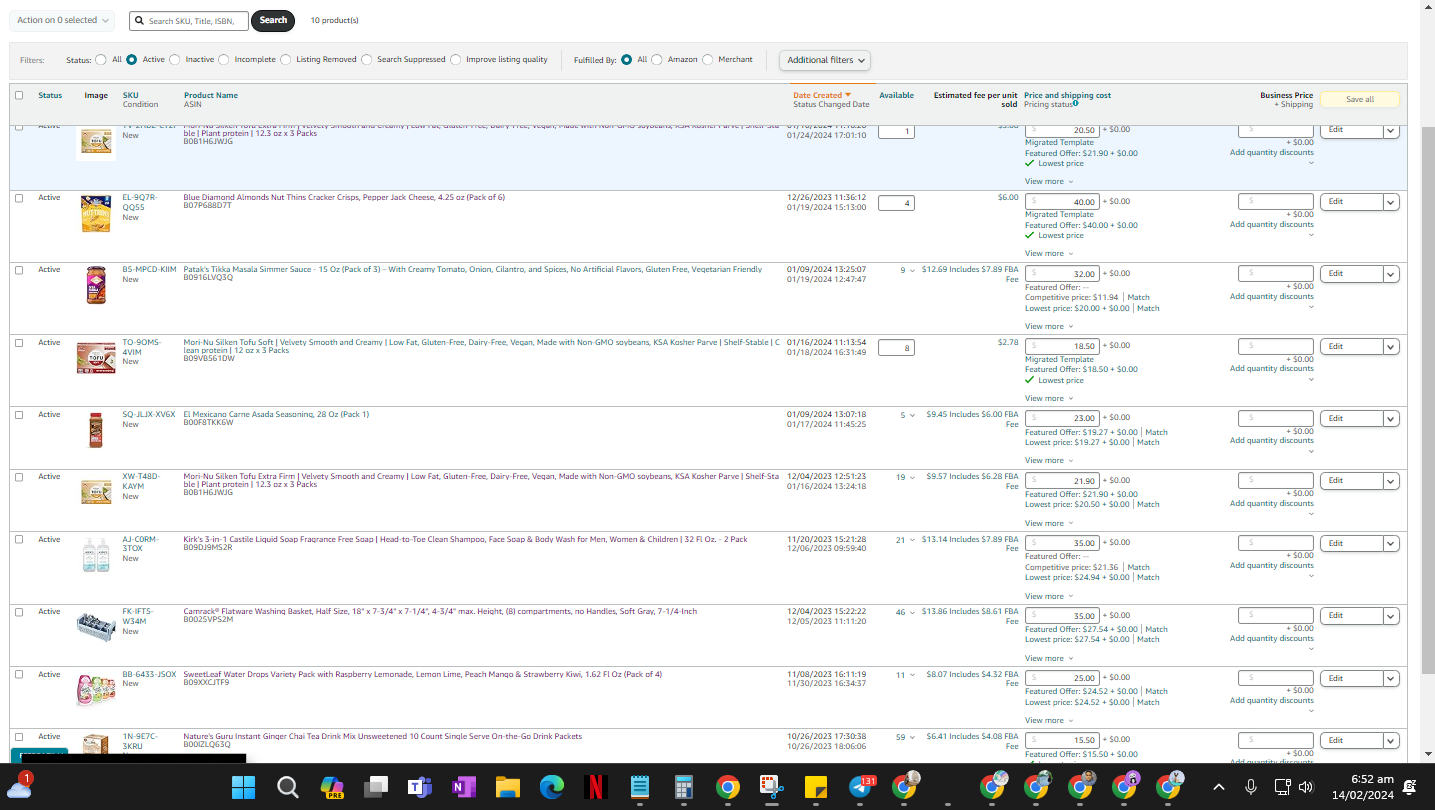The height and width of the screenshot is (810, 1435).
Task: Expand the Additional filters dropdown
Action: click(825, 60)
